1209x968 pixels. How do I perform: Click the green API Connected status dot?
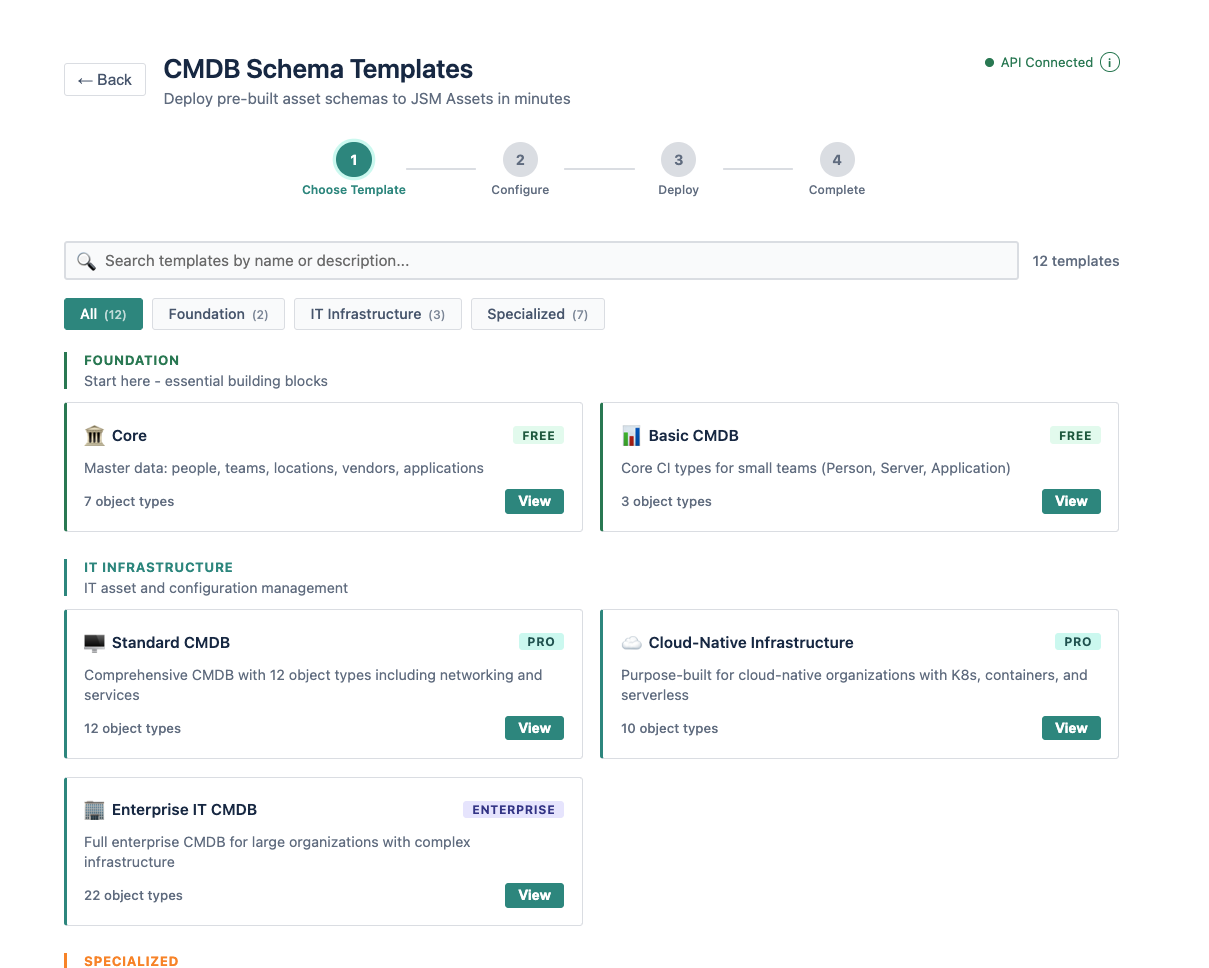988,61
